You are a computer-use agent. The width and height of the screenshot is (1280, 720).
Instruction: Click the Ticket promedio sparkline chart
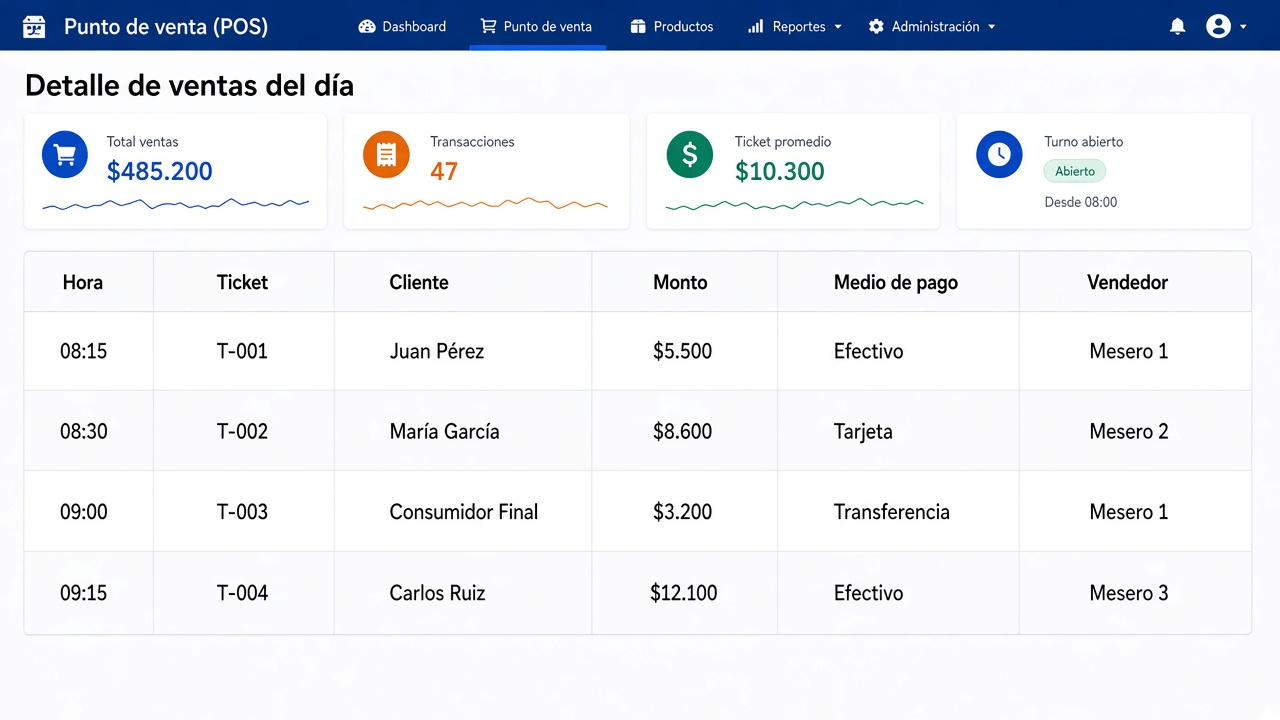click(794, 204)
